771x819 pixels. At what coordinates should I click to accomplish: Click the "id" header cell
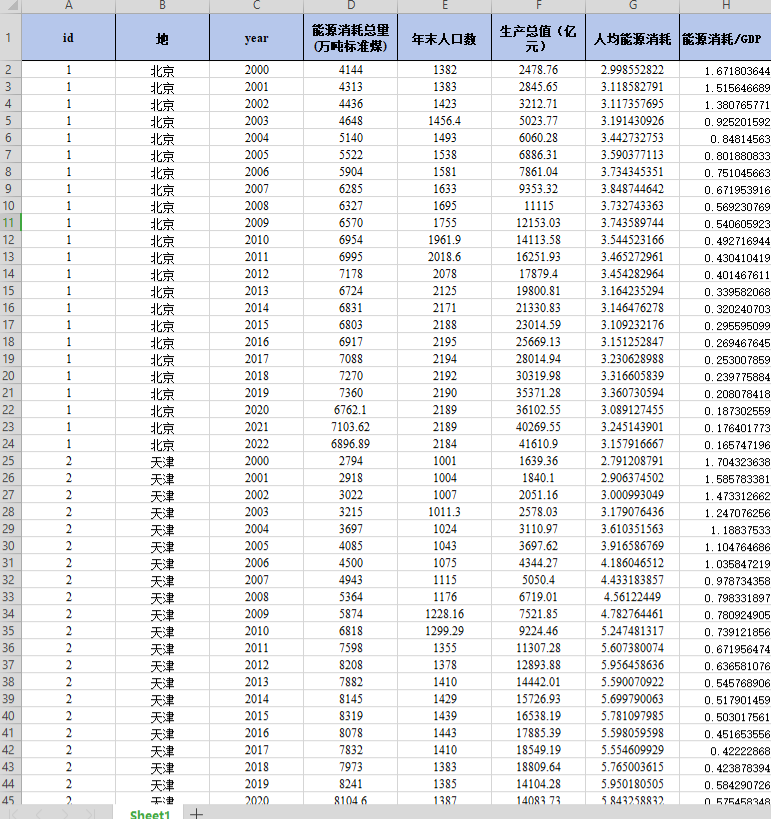pos(68,37)
